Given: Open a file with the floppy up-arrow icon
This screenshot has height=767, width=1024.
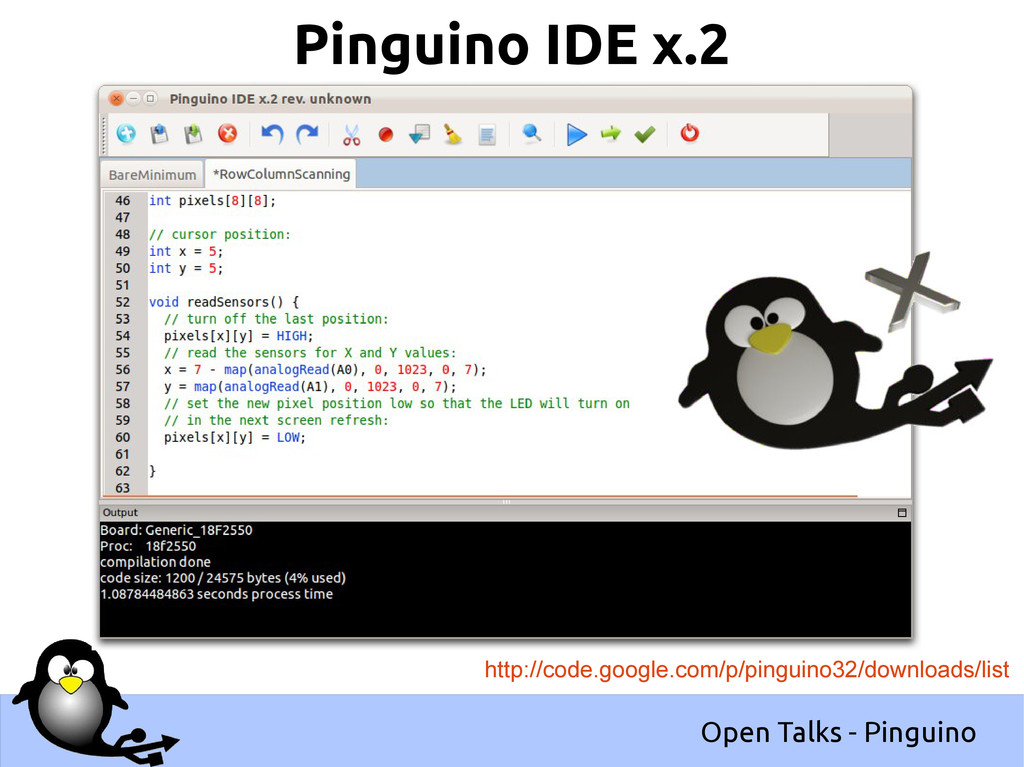Looking at the screenshot, I should 159,134.
